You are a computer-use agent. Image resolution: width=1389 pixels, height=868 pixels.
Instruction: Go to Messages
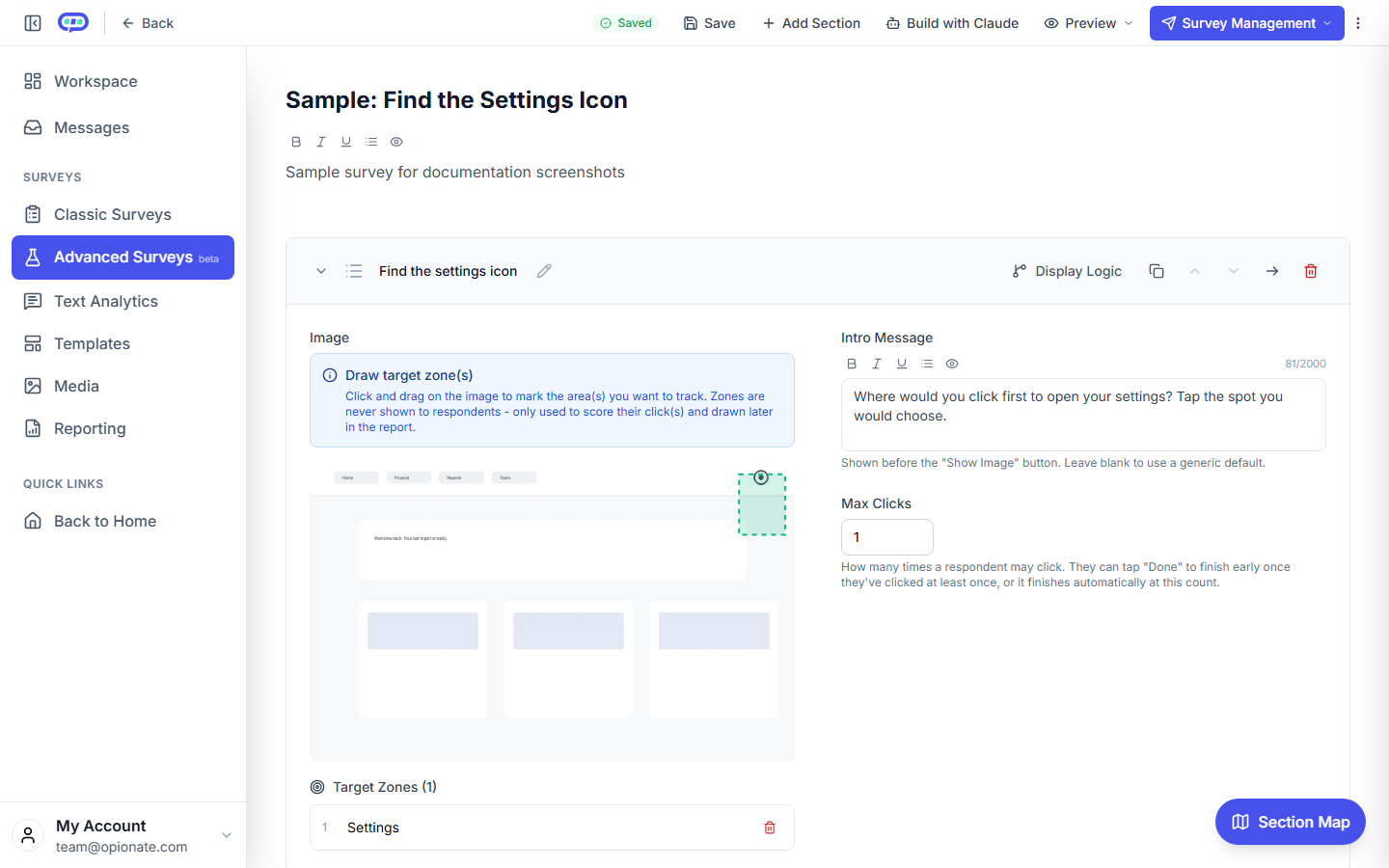123,127
